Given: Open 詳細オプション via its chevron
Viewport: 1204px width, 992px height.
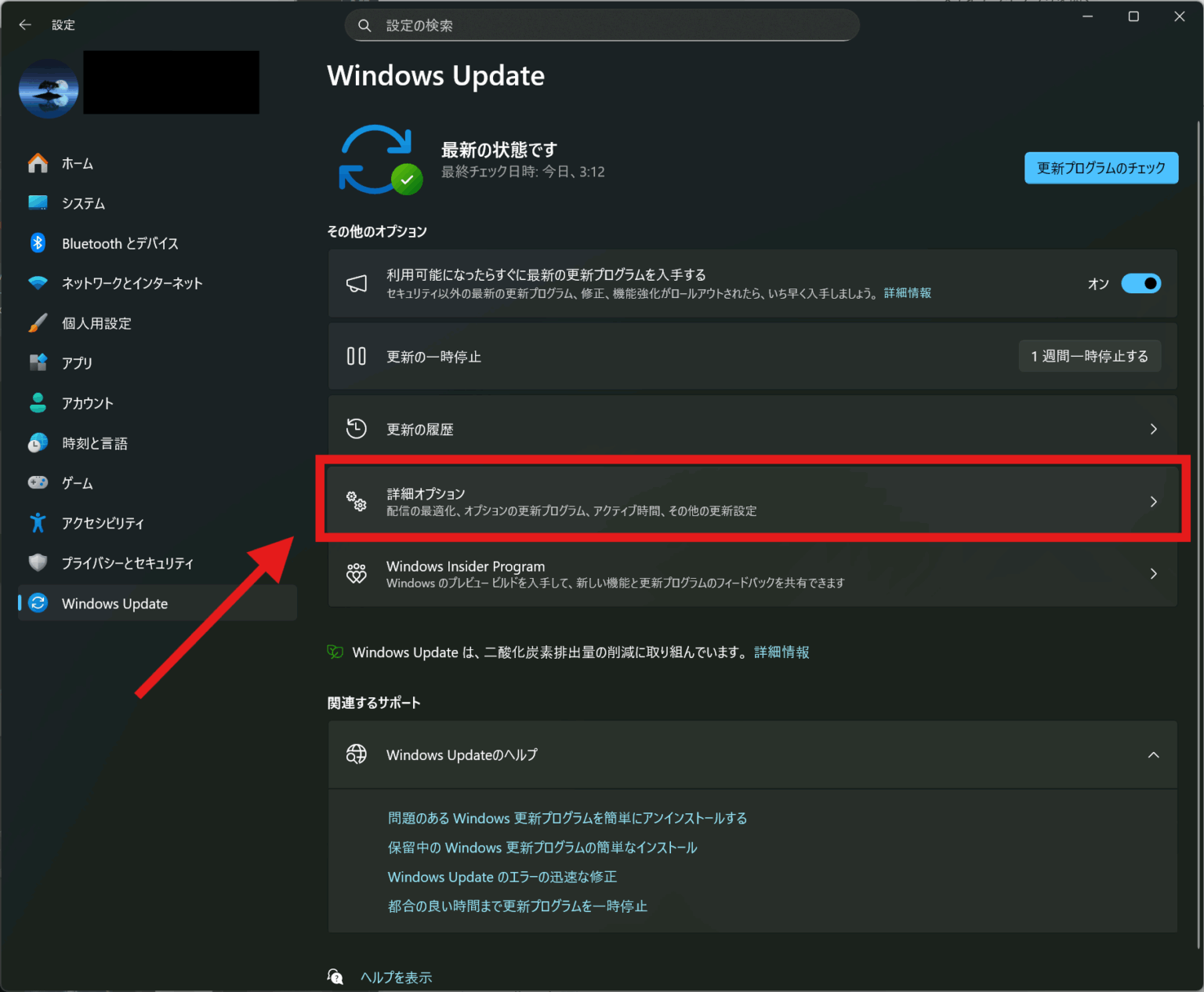Looking at the screenshot, I should pos(1153,501).
